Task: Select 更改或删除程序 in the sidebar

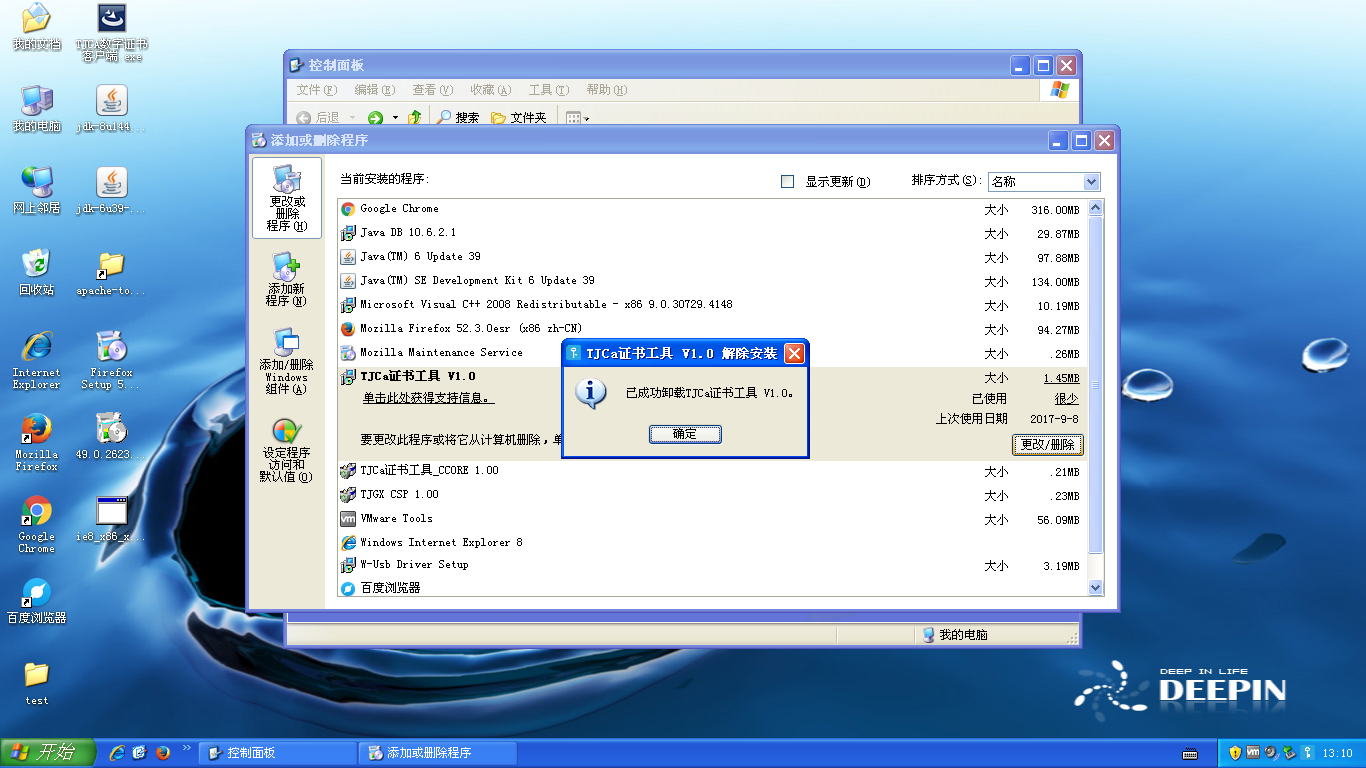Action: [286, 198]
